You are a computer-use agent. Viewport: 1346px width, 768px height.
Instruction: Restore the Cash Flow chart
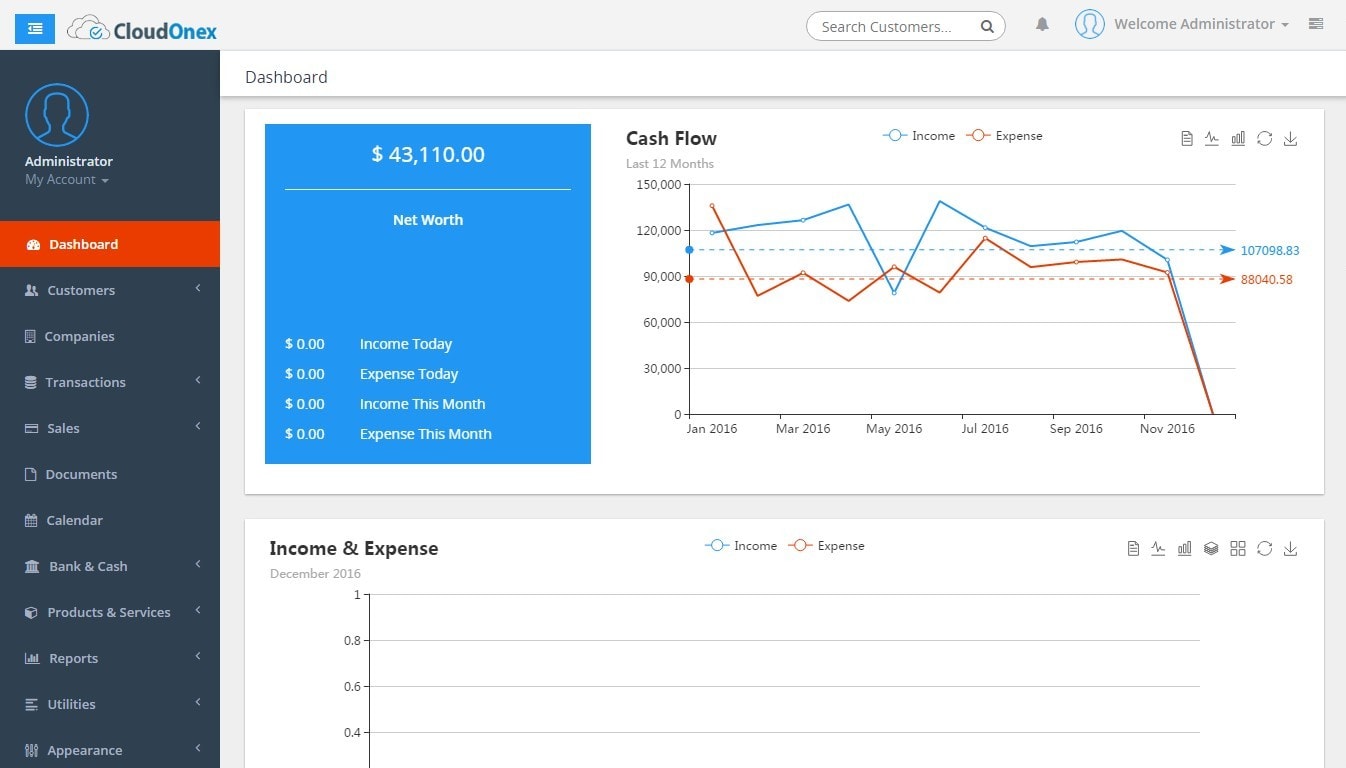click(1264, 139)
